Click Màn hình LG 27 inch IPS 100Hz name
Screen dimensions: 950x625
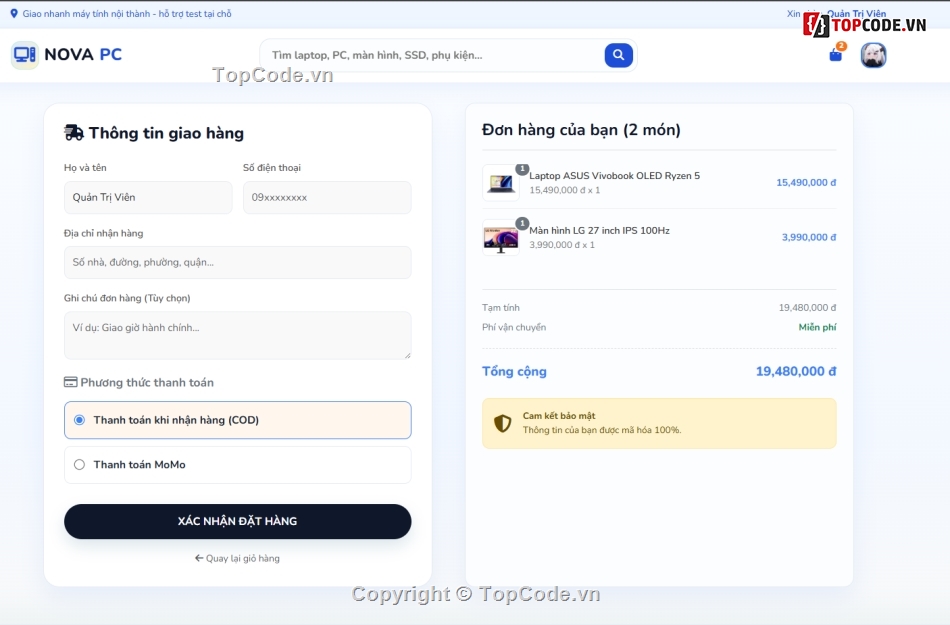coord(599,231)
